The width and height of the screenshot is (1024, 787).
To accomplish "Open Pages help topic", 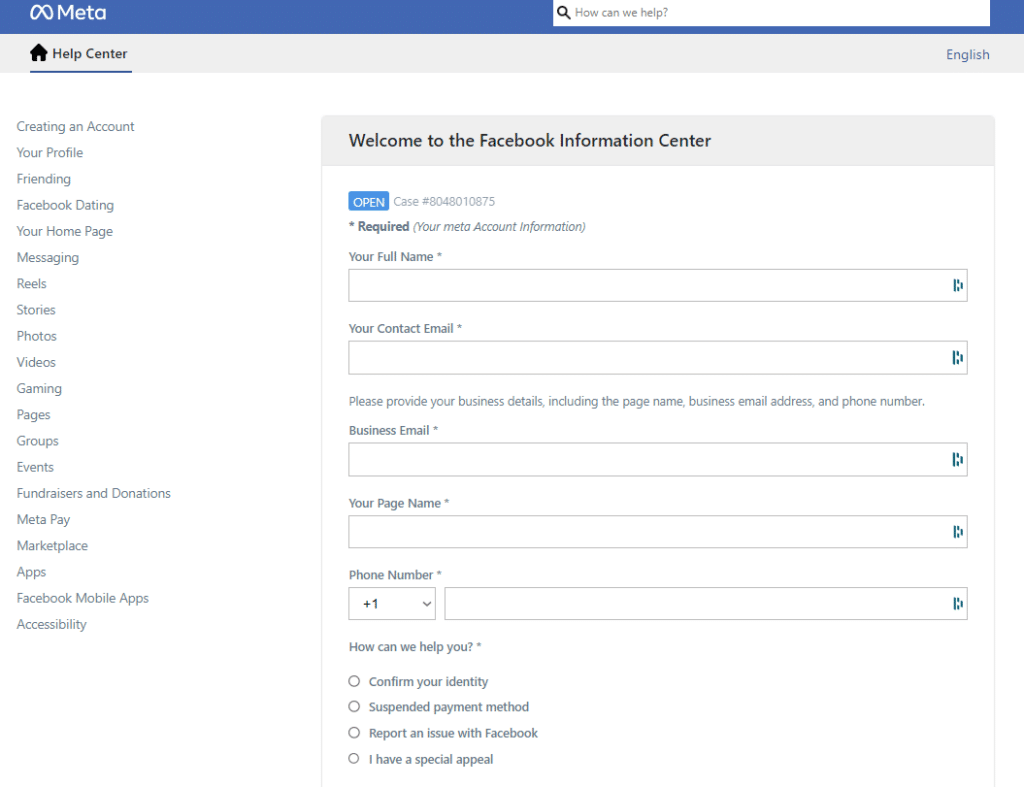I will tap(33, 415).
